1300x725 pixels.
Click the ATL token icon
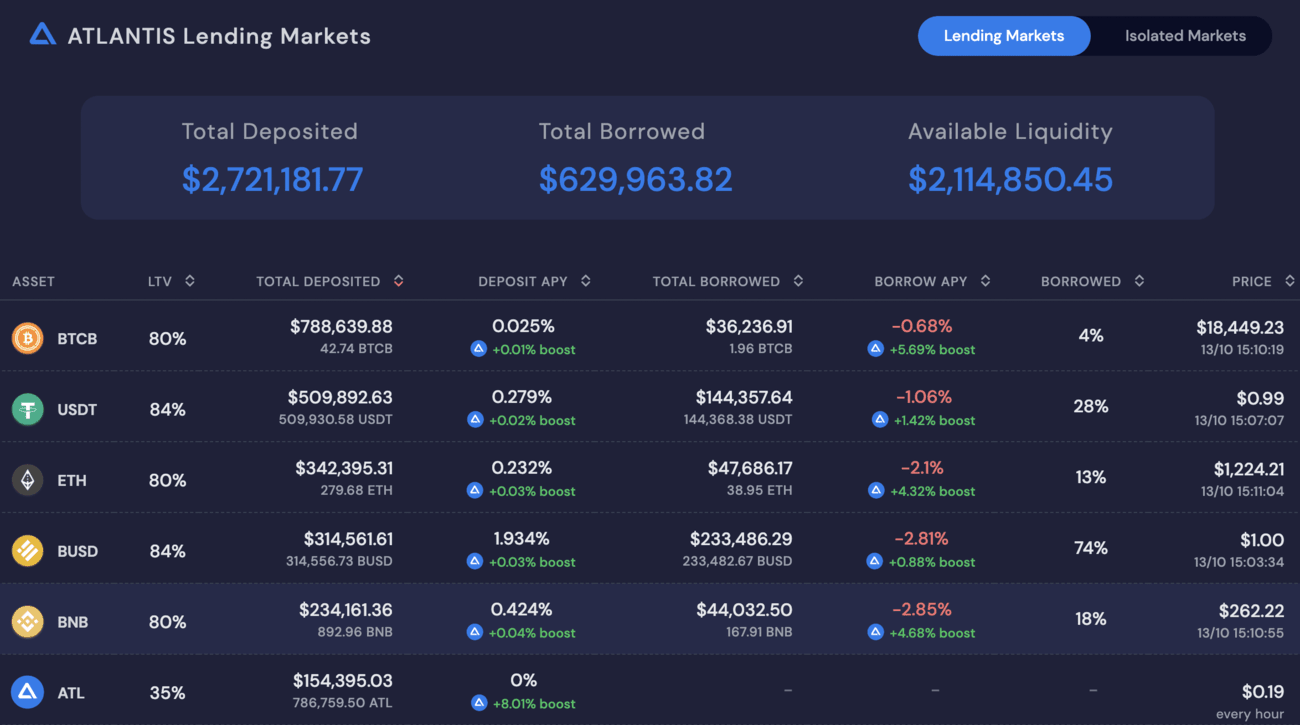click(x=27, y=692)
